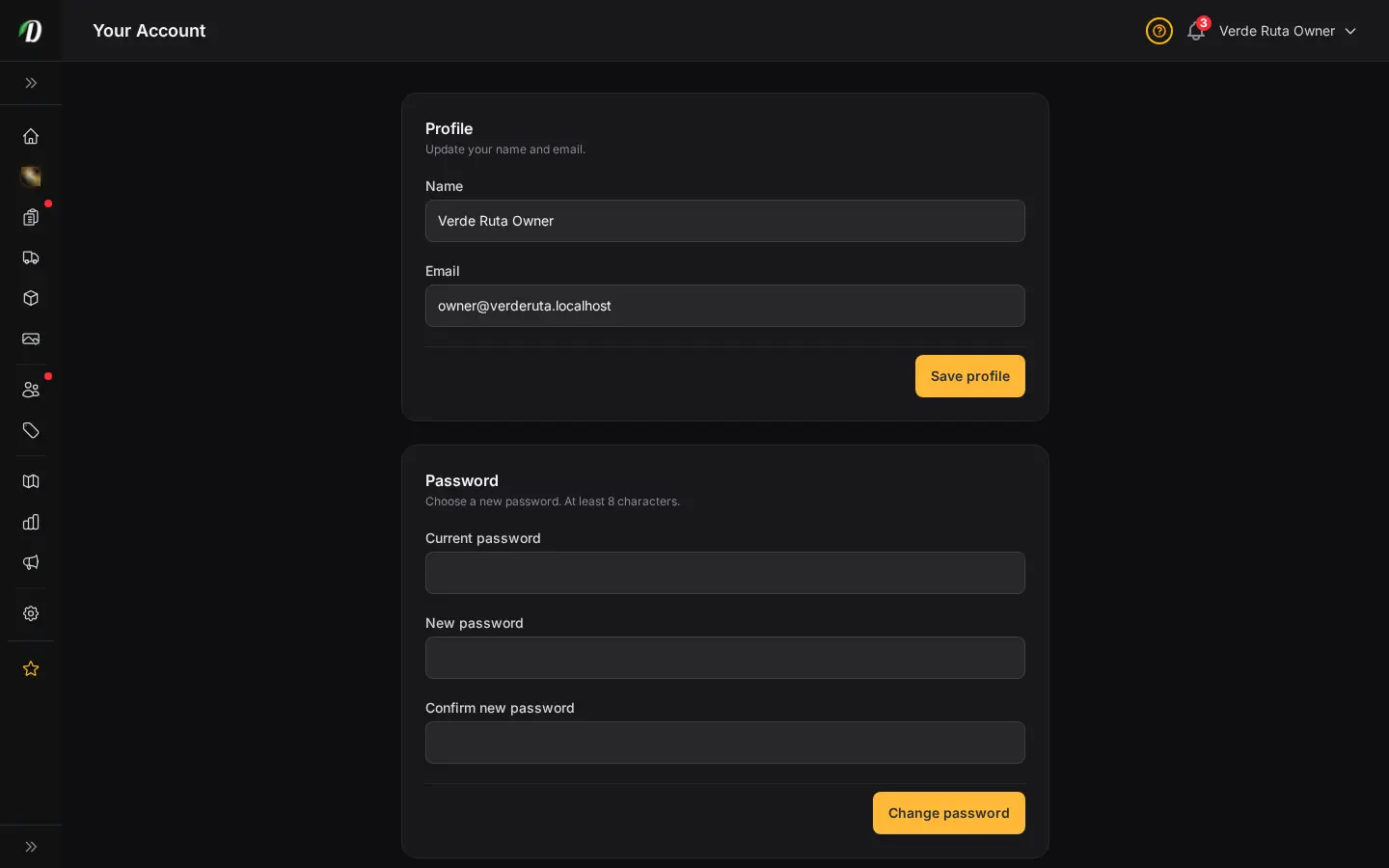This screenshot has height=868, width=1389.
Task: Click the yellow star favorites icon
Action: (x=31, y=668)
